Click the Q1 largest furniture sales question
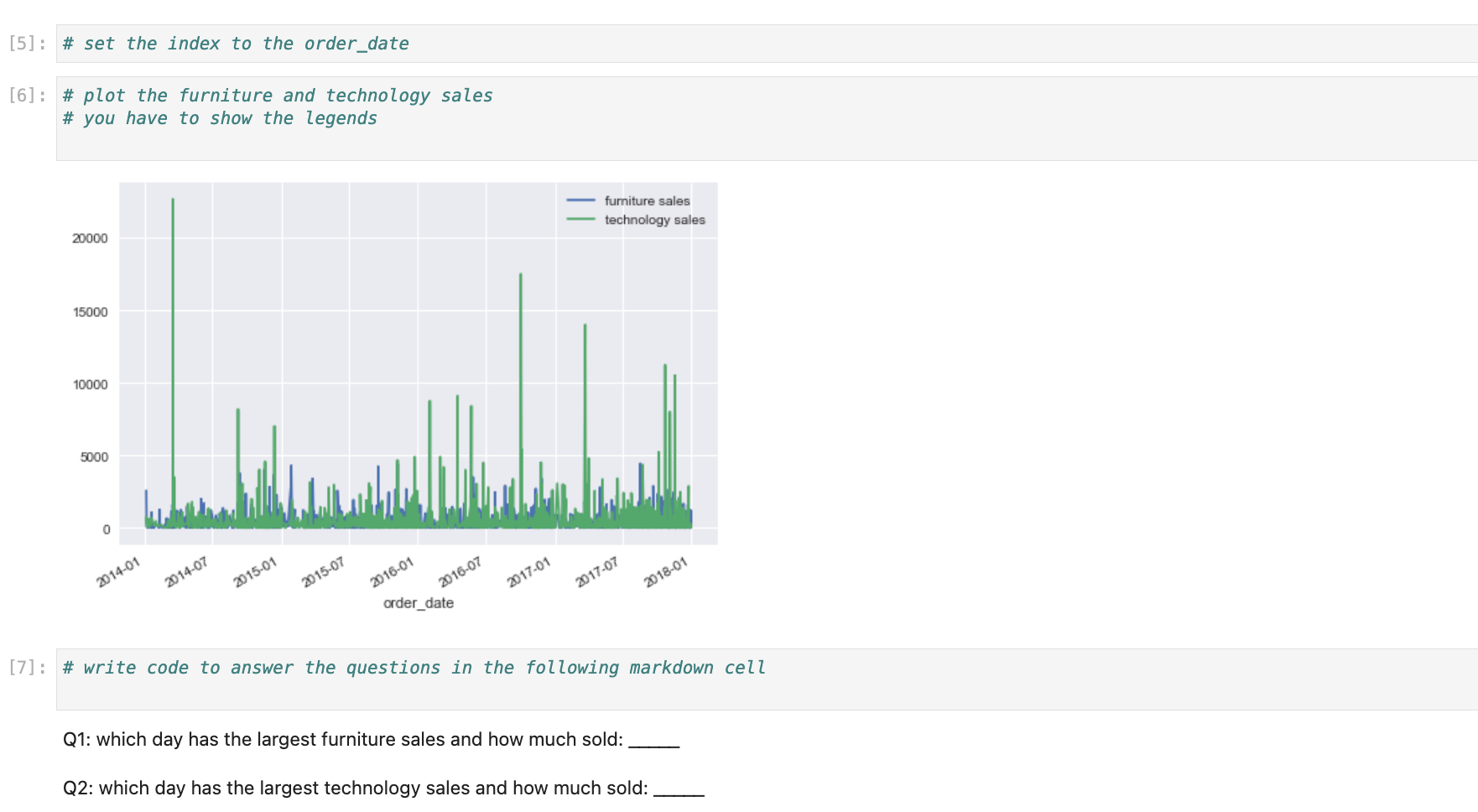1478x812 pixels. [x=369, y=739]
